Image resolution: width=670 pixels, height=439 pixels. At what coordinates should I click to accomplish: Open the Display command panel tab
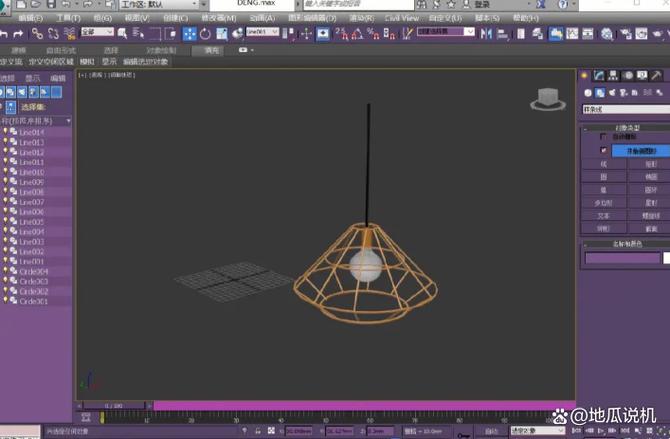coord(642,76)
